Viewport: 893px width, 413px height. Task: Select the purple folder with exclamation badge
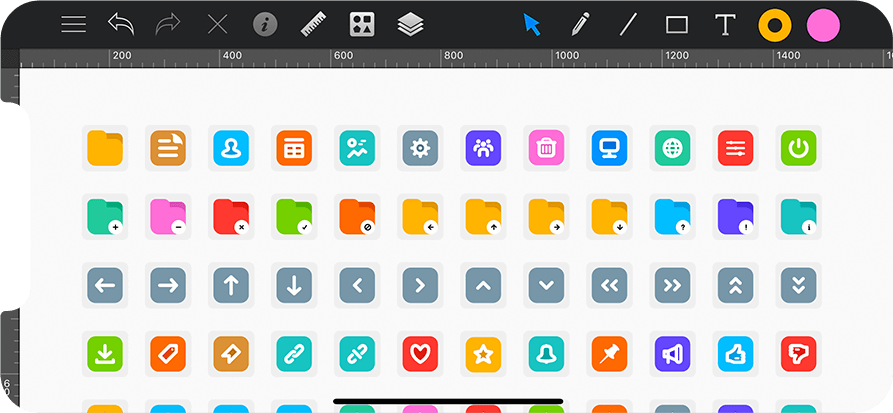point(736,216)
